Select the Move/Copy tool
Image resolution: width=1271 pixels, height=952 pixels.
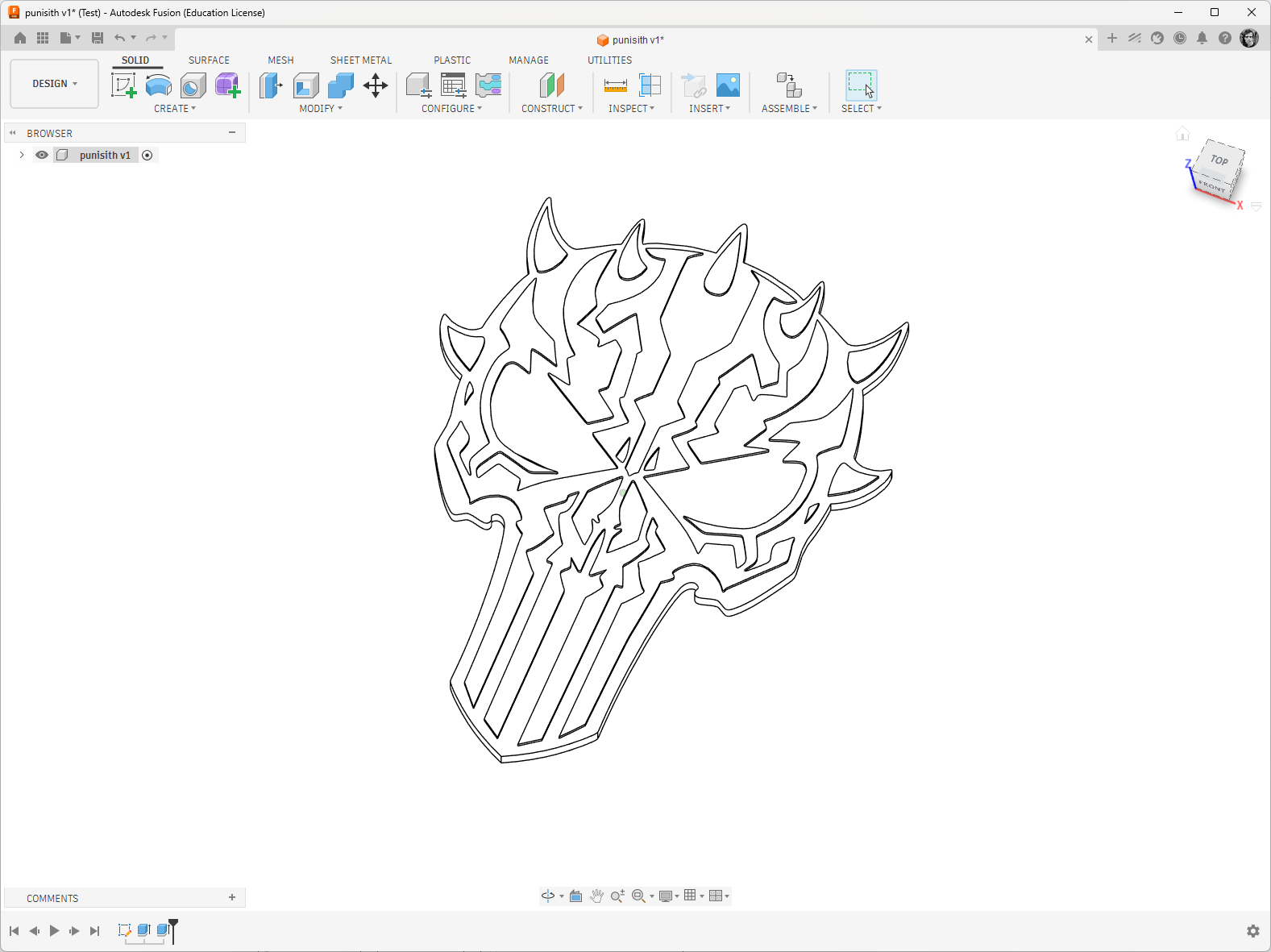tap(376, 85)
